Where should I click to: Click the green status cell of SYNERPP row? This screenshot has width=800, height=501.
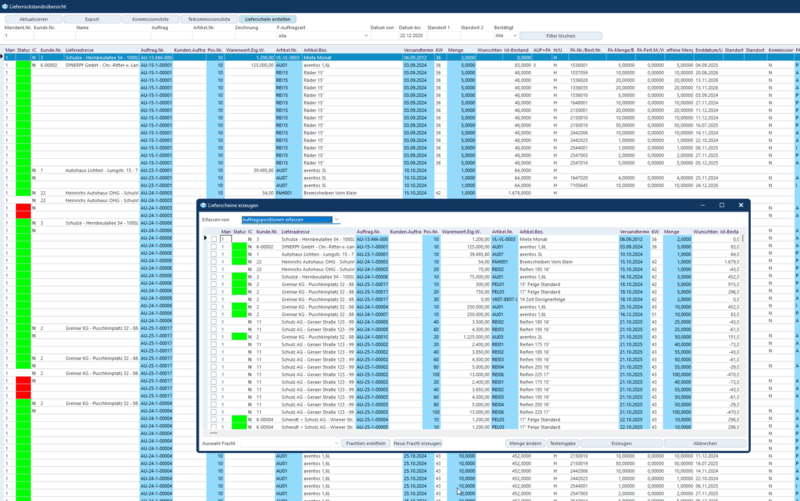(238, 246)
